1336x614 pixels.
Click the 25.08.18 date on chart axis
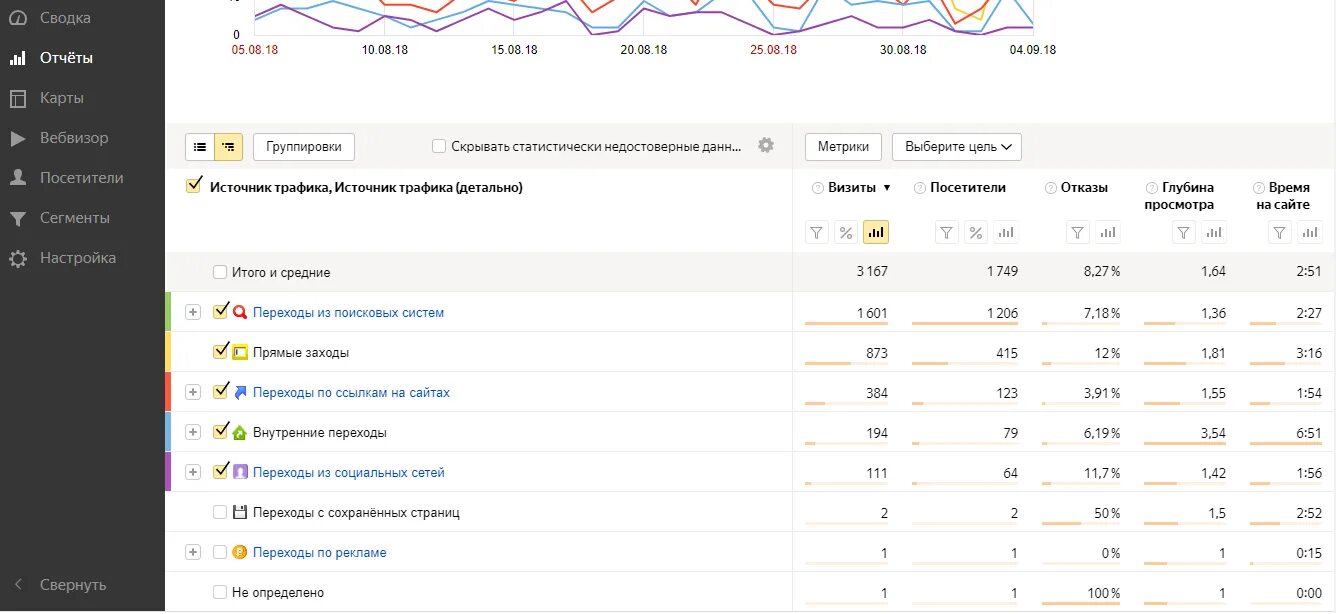[773, 50]
